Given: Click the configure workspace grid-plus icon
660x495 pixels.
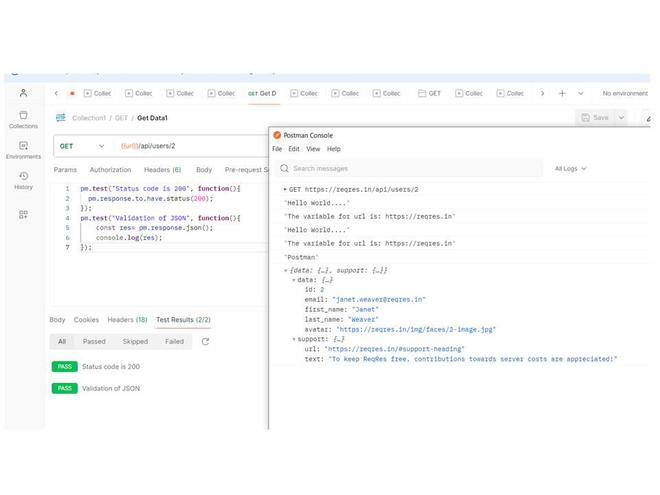Looking at the screenshot, I should tap(23, 215).
